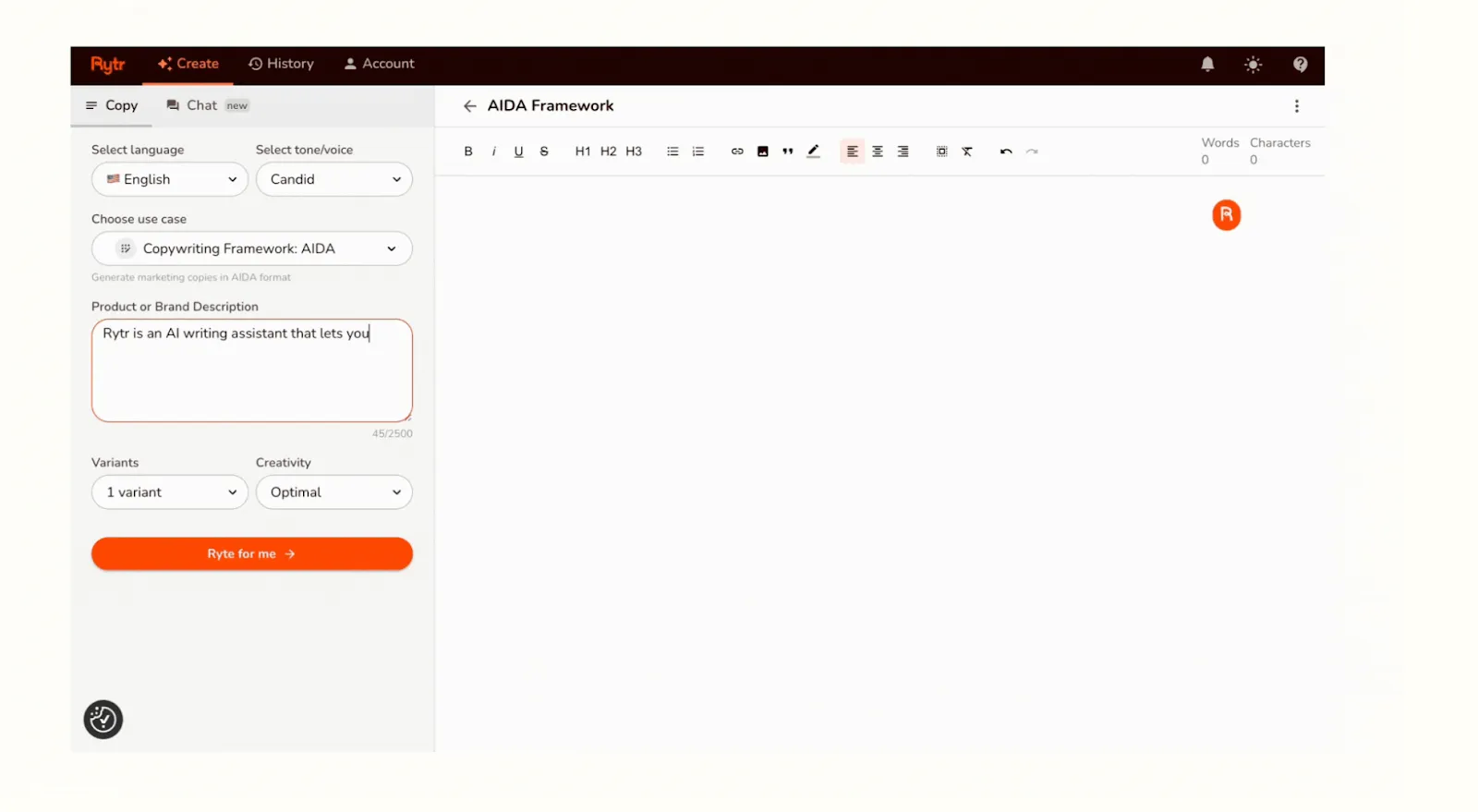Apply Heading 1 style
The height and width of the screenshot is (812, 1478).
click(x=582, y=151)
